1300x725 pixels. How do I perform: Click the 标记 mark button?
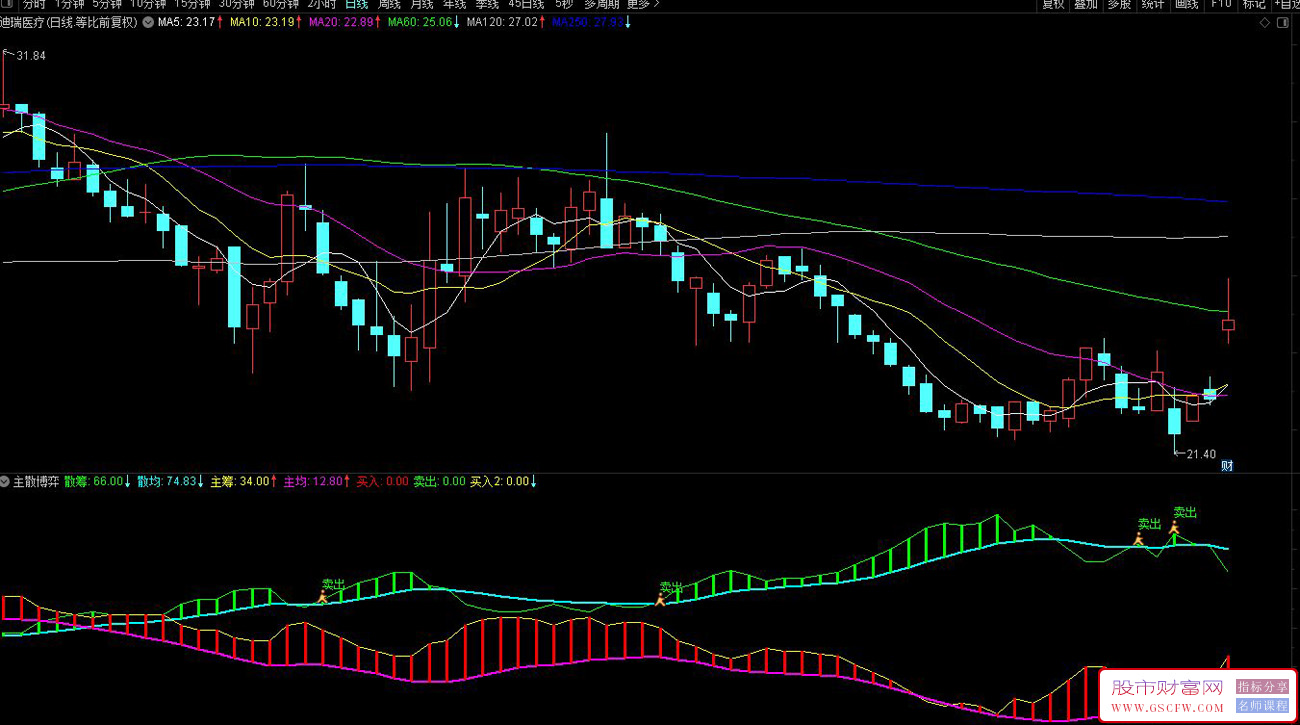coord(1254,4)
